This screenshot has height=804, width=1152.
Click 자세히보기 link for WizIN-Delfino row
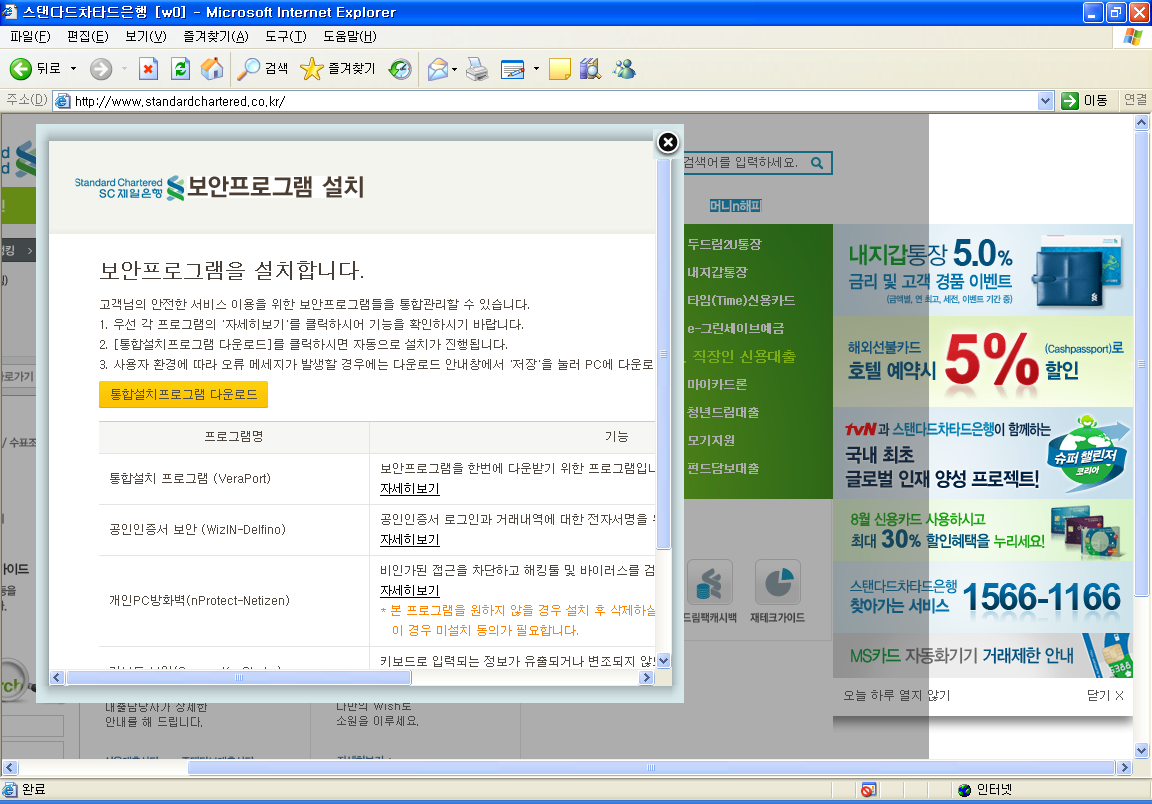coord(409,539)
